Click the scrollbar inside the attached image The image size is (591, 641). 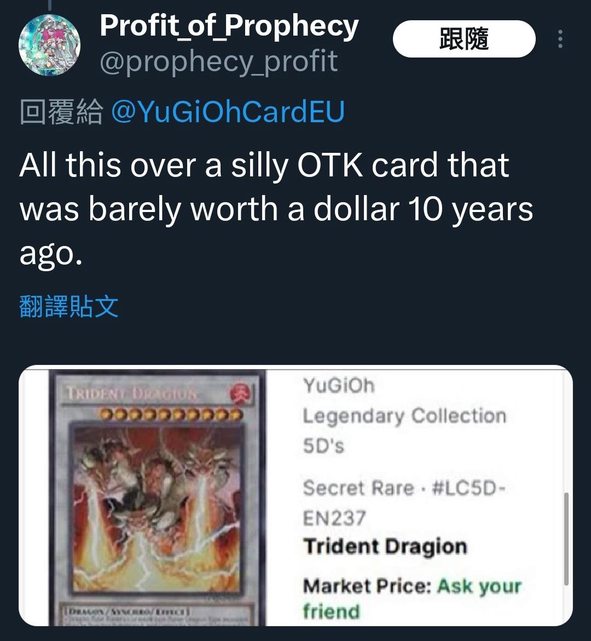point(566,539)
